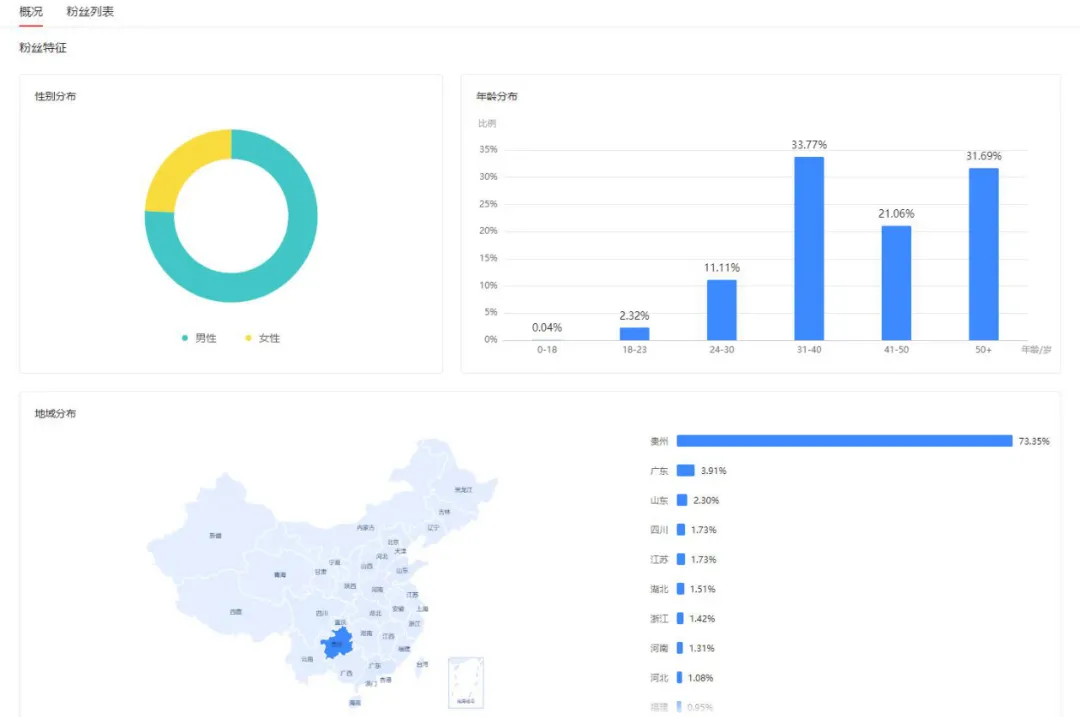Screen dimensions: 1080x717
Task: Click the 比例 axis label
Action: pos(487,123)
